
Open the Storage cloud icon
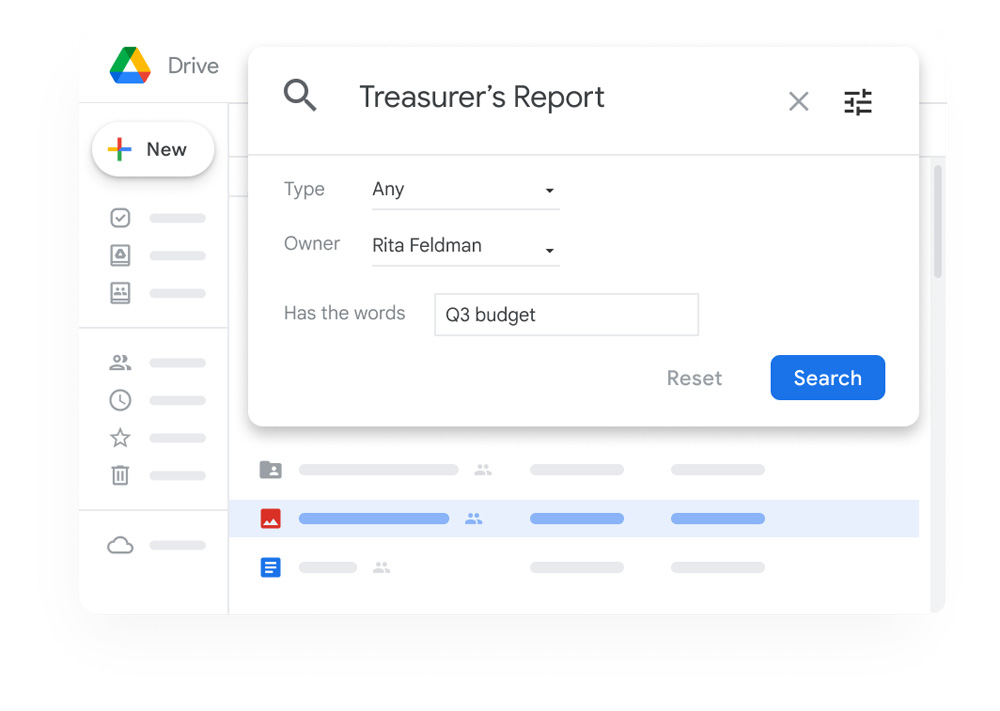[x=120, y=546]
